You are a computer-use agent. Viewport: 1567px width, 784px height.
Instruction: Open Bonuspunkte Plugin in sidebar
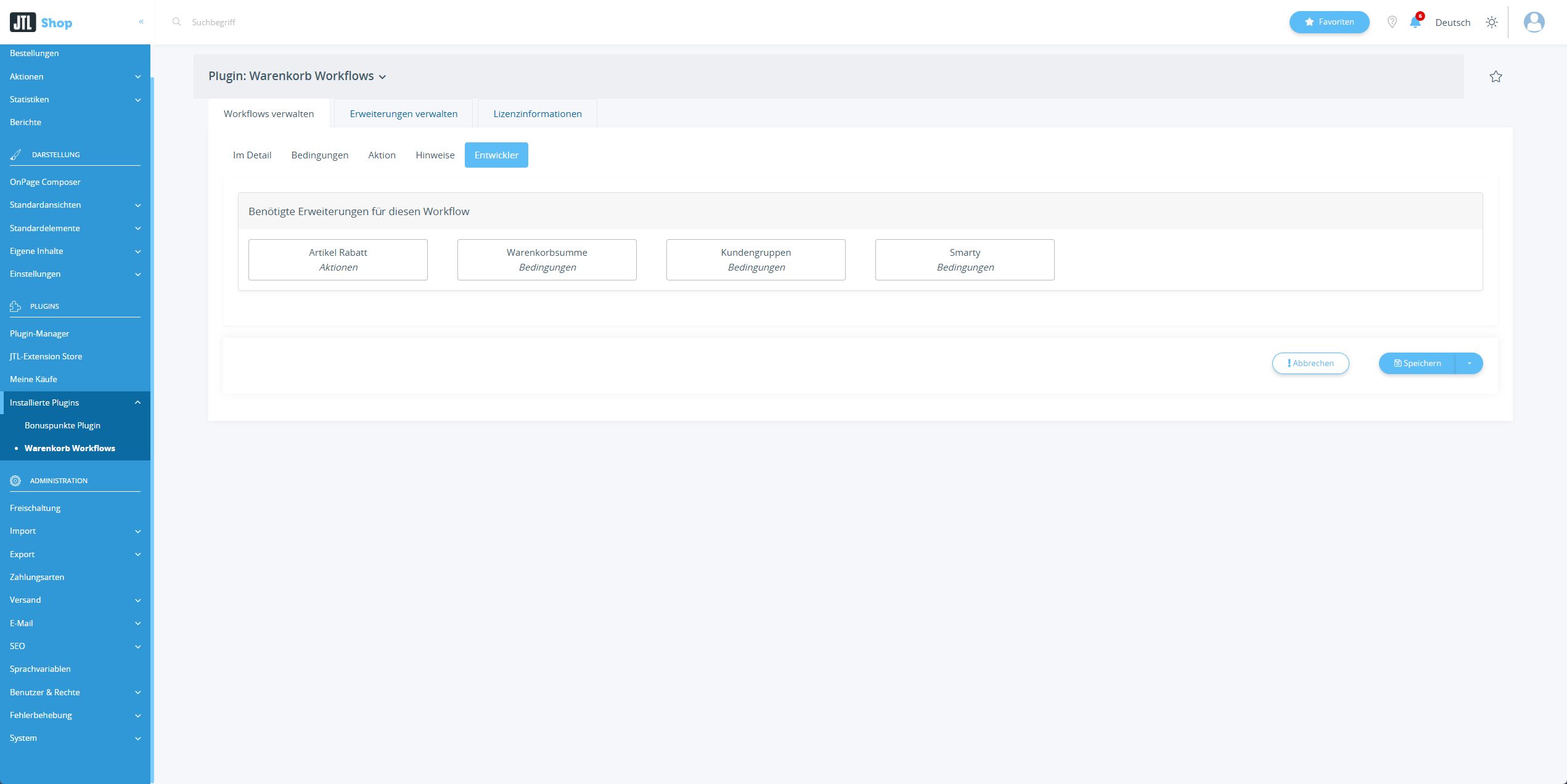click(62, 425)
